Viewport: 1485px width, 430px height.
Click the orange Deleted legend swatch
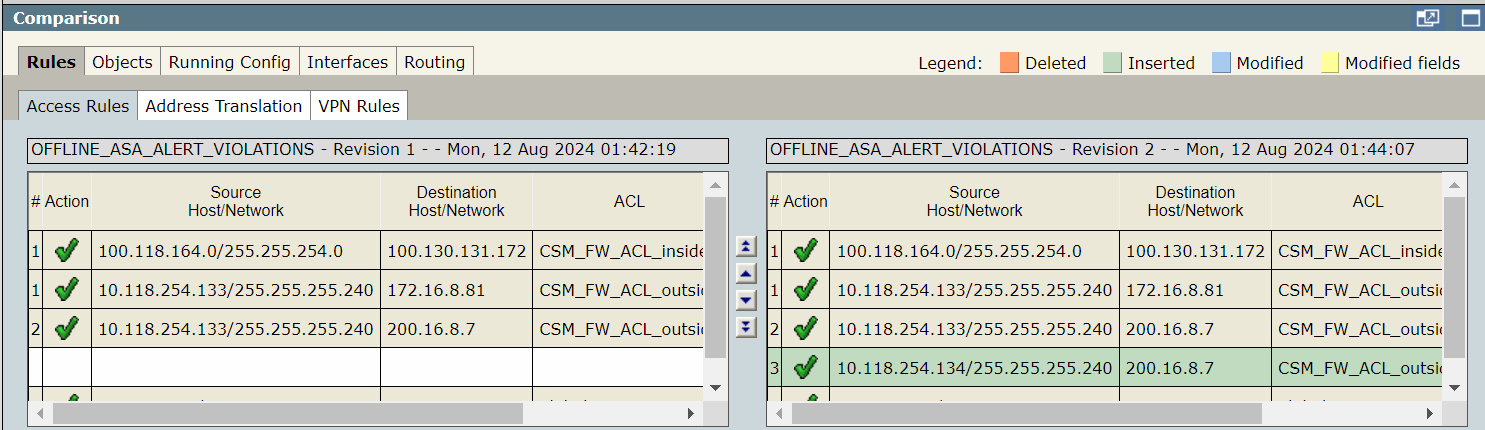[1008, 63]
